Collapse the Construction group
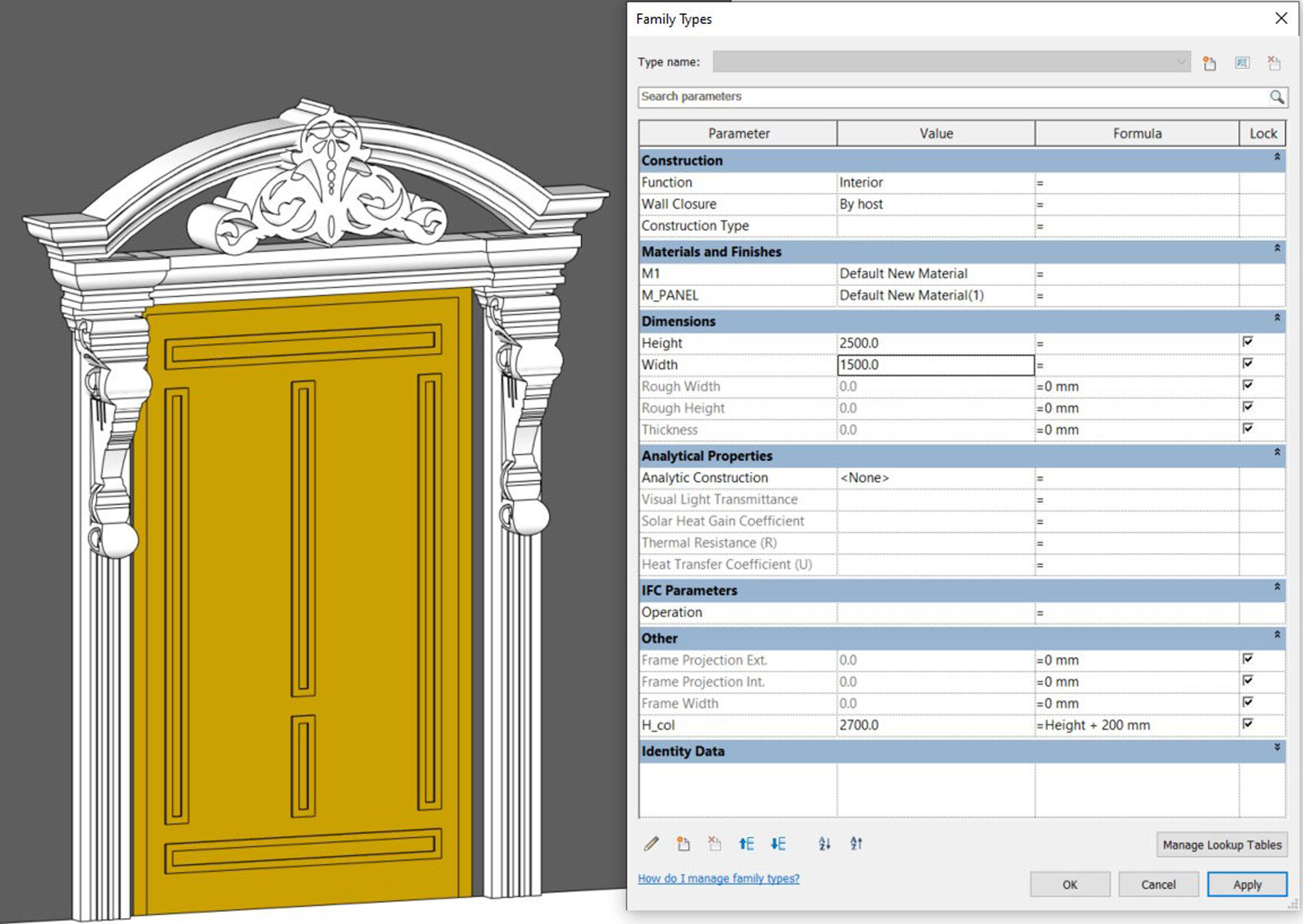Viewport: 1303px width, 924px height. click(1277, 157)
